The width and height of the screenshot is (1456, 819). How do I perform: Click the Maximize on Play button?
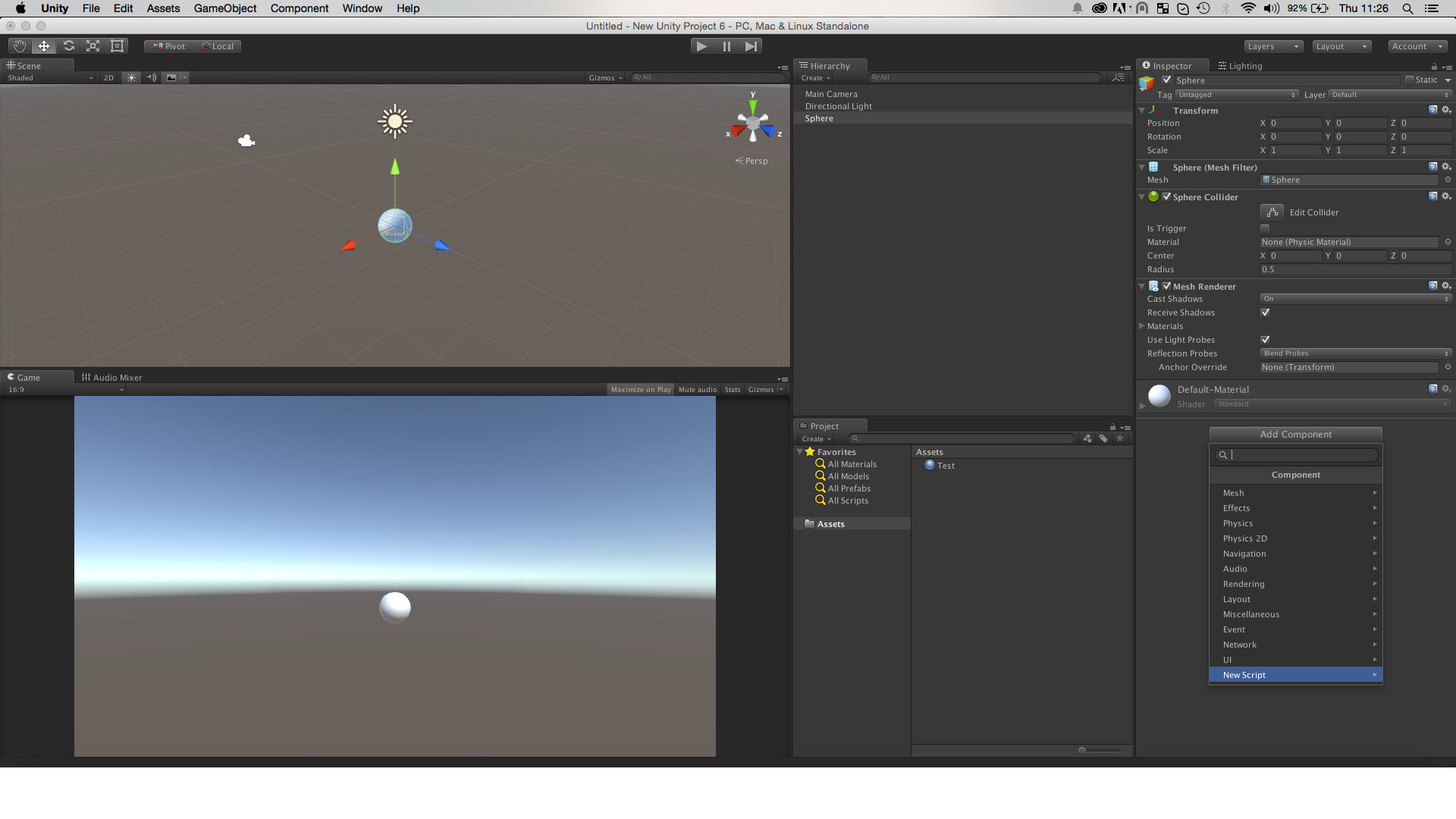pyautogui.click(x=640, y=389)
